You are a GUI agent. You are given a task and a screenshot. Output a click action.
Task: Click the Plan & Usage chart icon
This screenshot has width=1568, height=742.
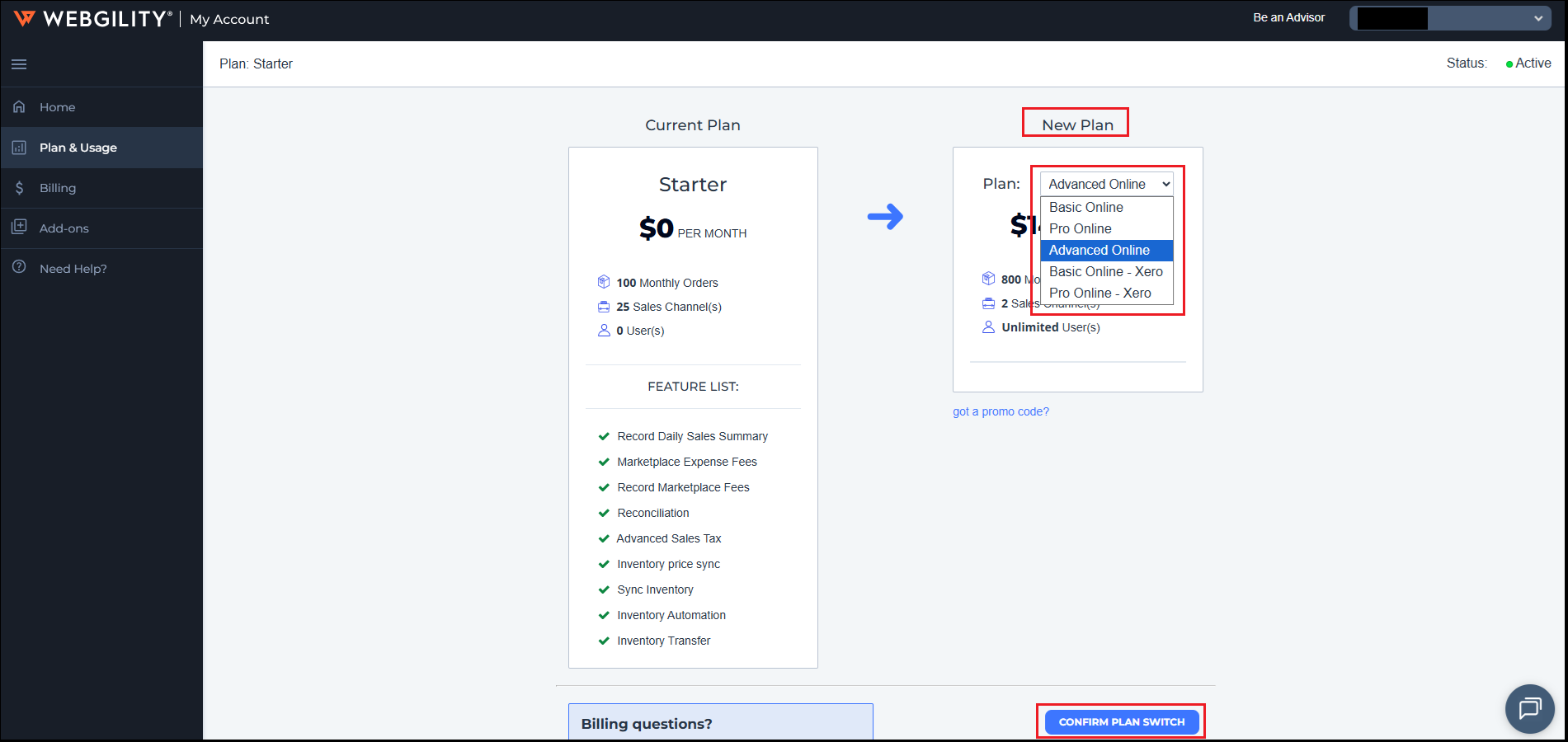pos(19,148)
